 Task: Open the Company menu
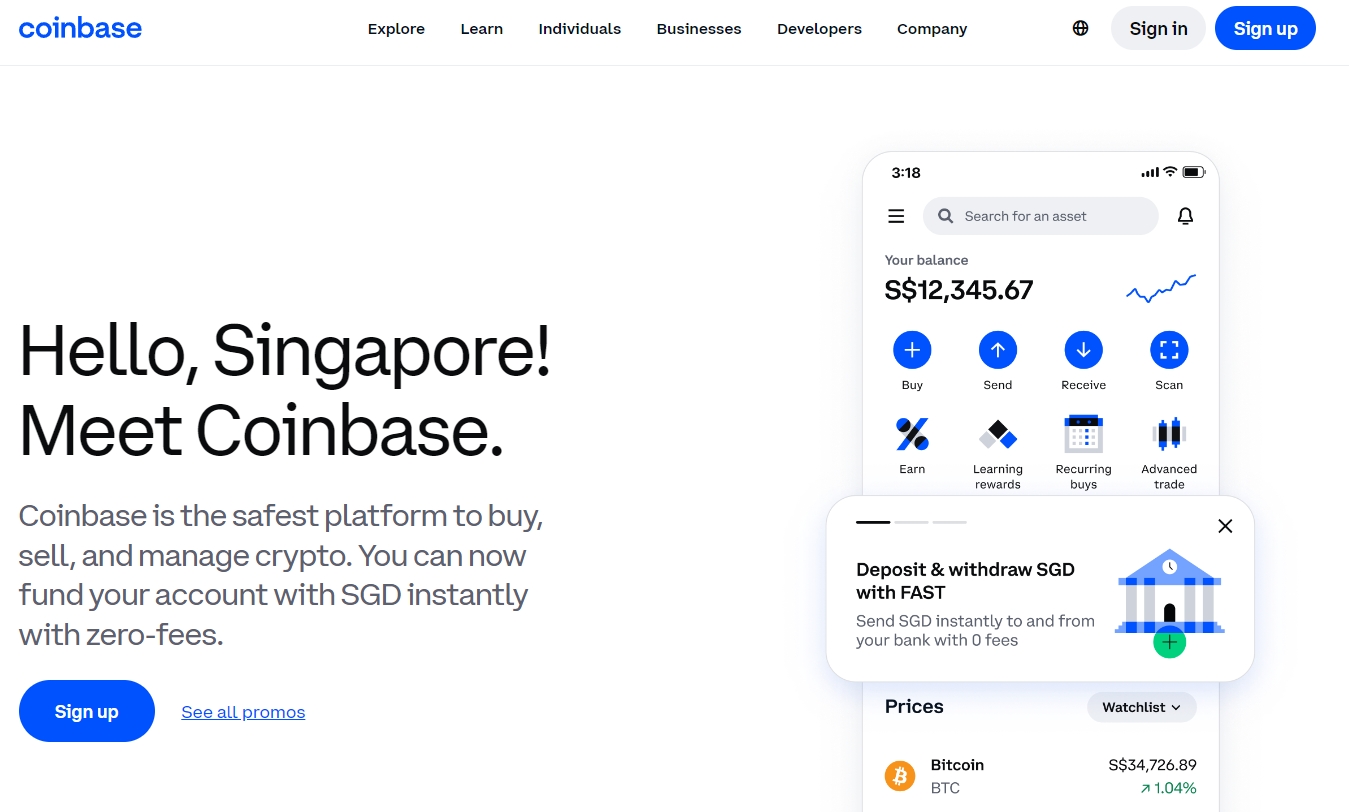[932, 29]
